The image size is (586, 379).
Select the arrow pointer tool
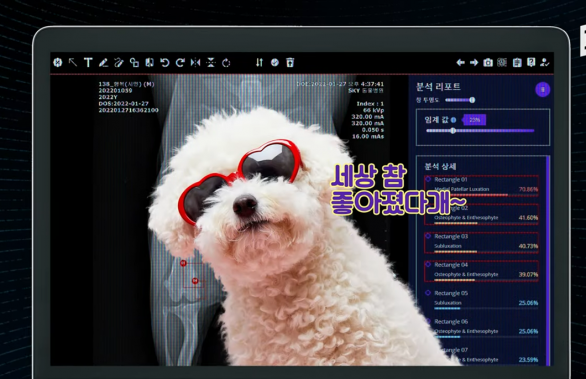coord(73,62)
